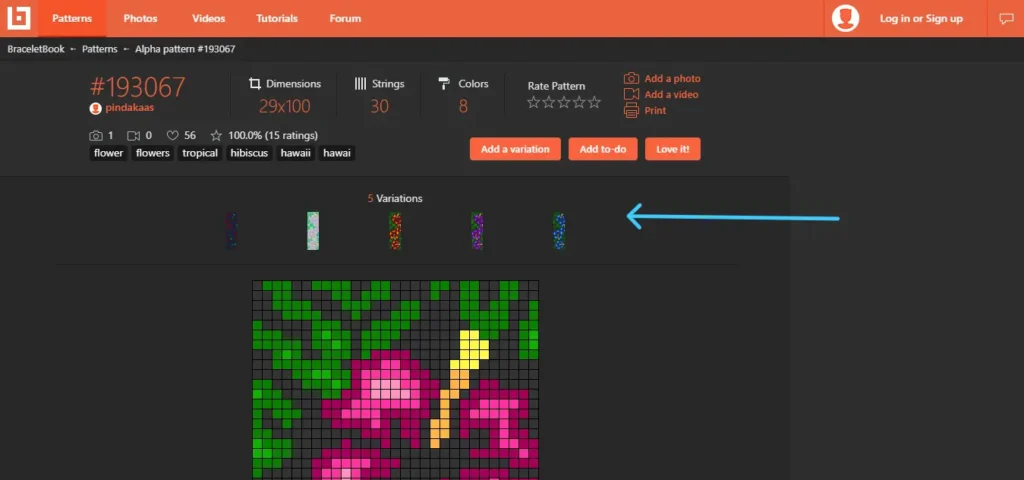This screenshot has width=1024, height=480.
Task: Go to BraceletBook breadcrumb link
Action: (36, 49)
